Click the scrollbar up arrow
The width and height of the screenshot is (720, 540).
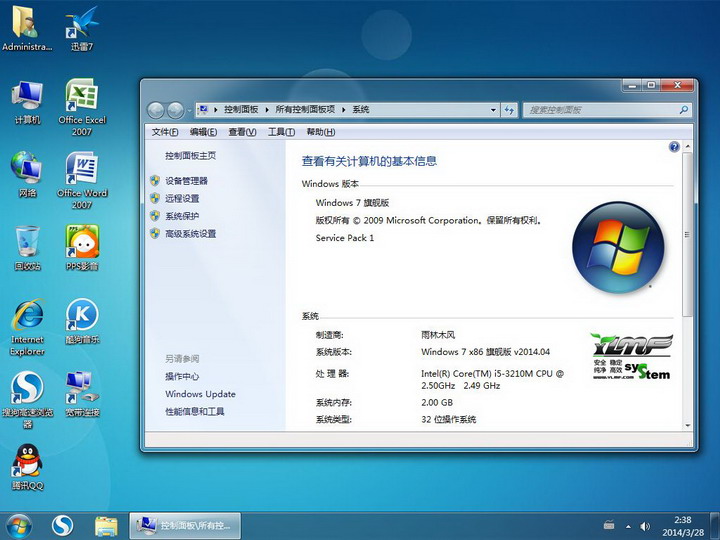(687, 146)
